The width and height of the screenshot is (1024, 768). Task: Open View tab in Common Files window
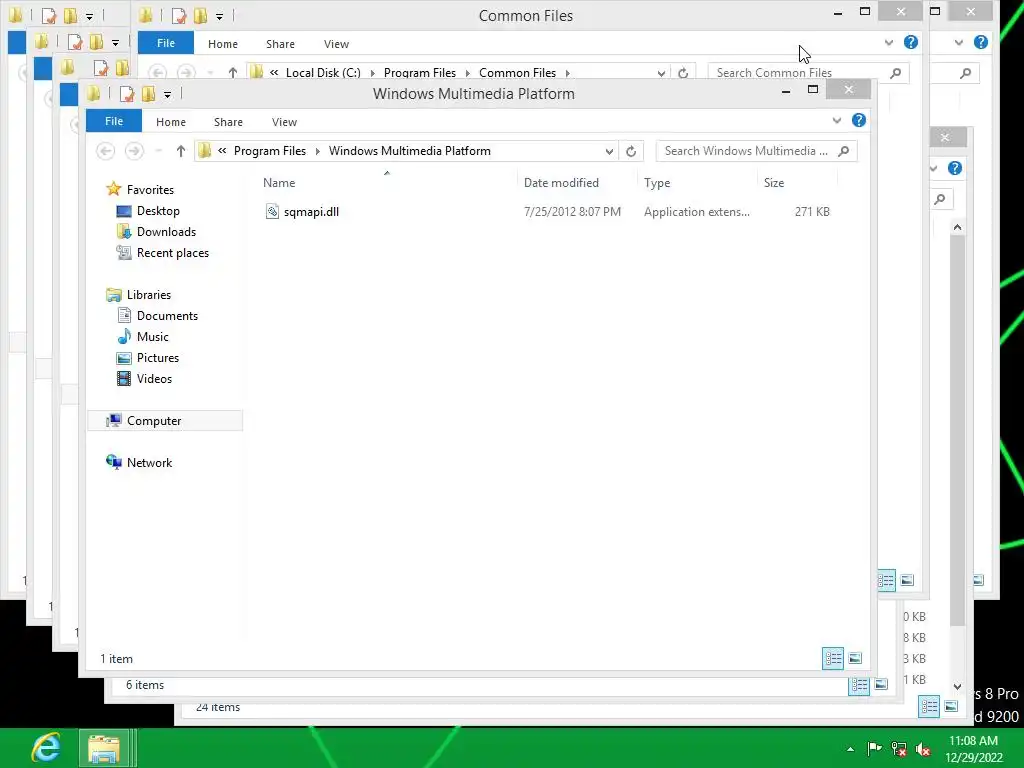point(336,44)
